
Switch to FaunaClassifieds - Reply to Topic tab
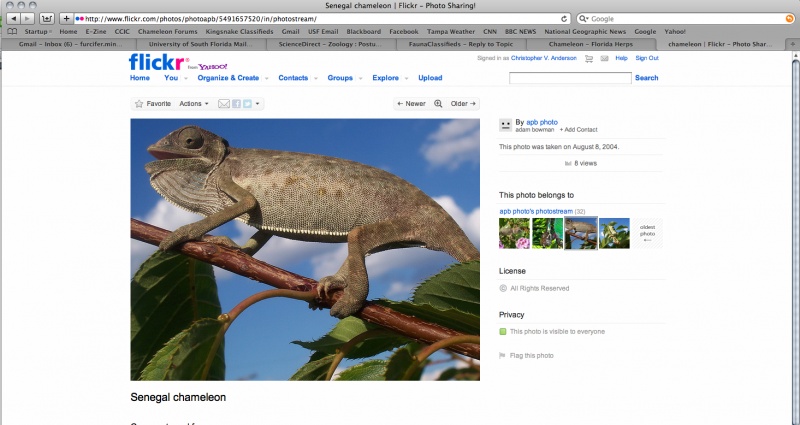coord(461,44)
